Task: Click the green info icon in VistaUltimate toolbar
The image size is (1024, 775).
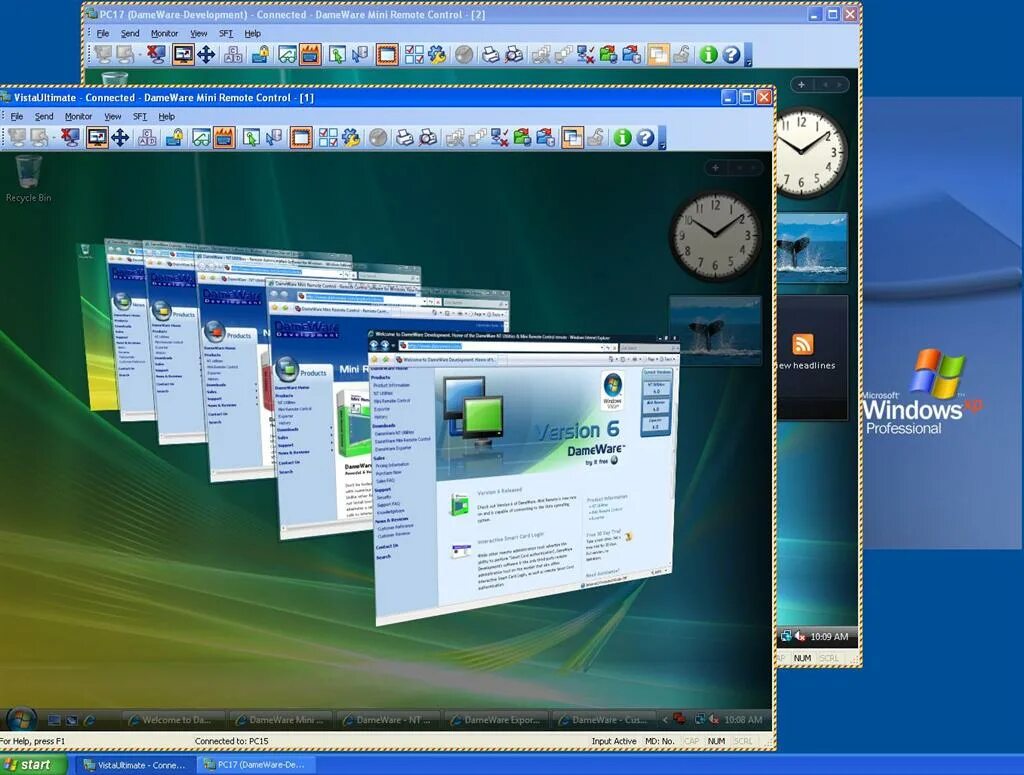Action: tap(622, 138)
